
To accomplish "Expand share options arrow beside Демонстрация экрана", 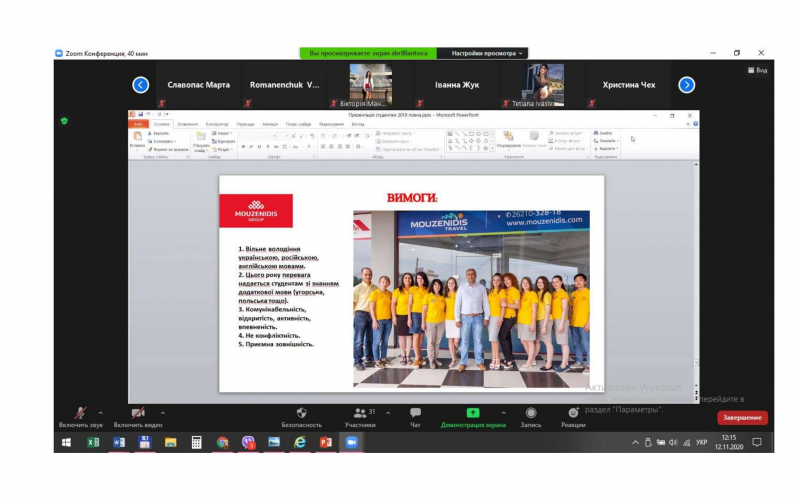I will 504,413.
